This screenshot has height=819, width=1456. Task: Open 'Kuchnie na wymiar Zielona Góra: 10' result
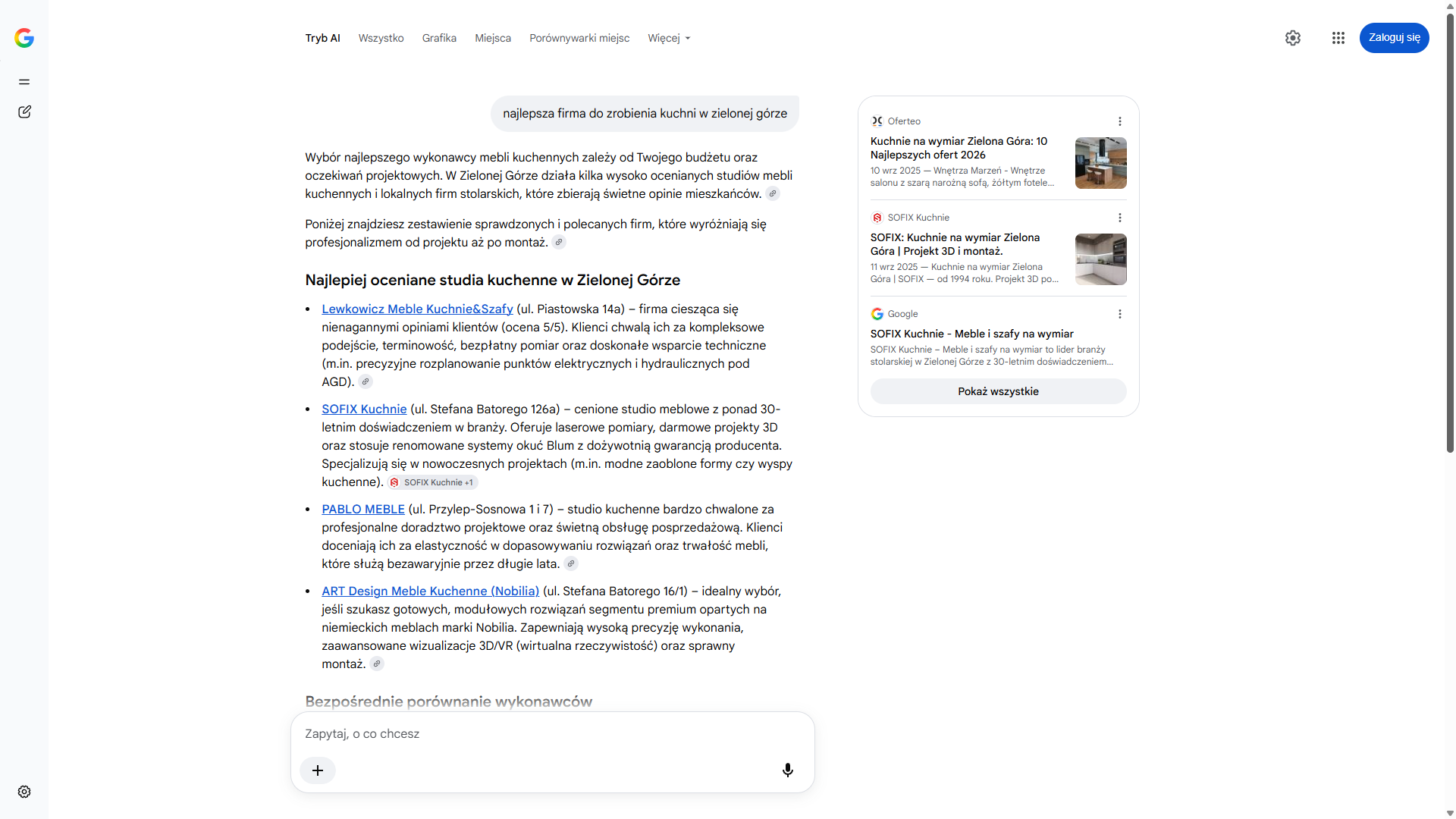point(959,148)
